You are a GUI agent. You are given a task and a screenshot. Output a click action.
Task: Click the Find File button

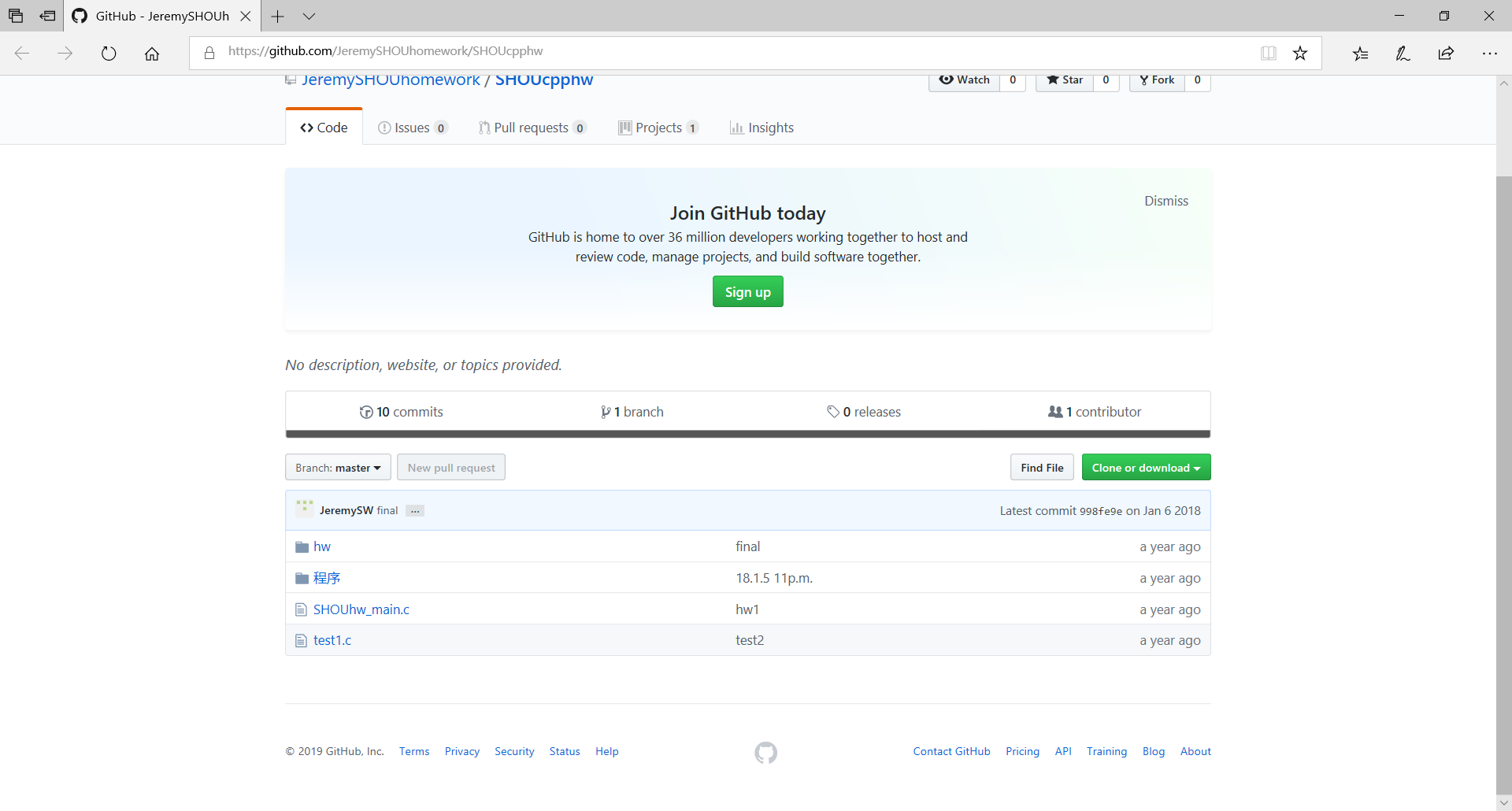pyautogui.click(x=1042, y=467)
